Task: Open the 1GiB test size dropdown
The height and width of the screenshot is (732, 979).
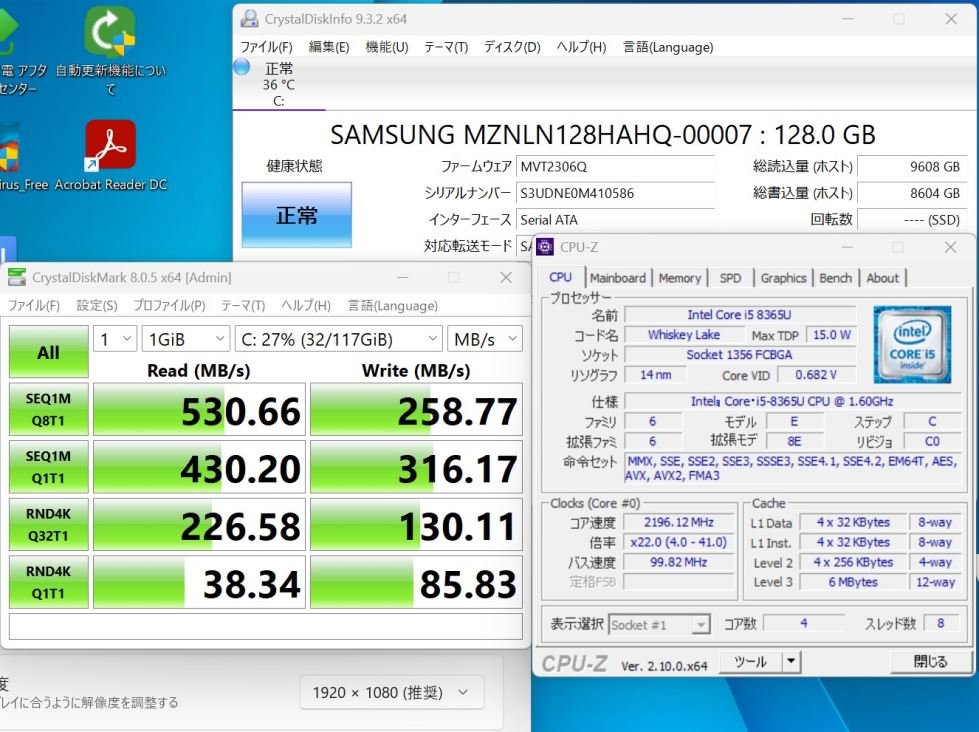Action: point(185,339)
